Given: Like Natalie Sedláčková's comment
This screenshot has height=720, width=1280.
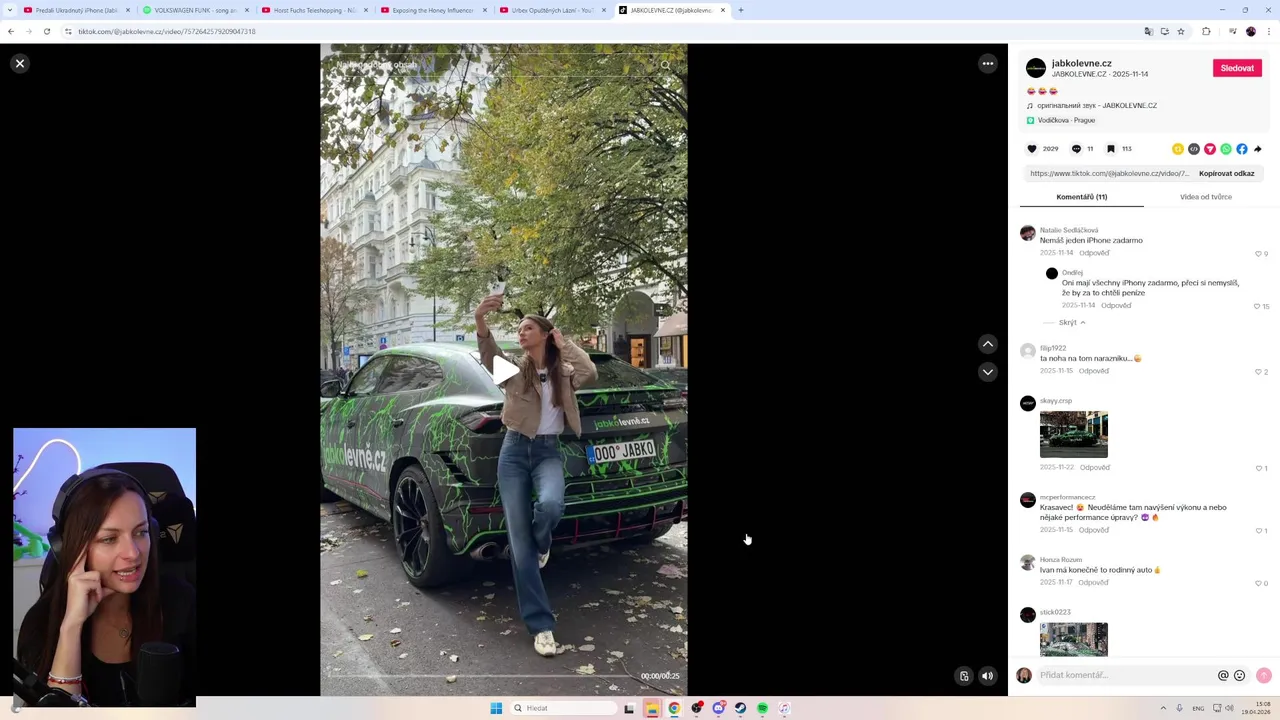Looking at the screenshot, I should [1259, 254].
